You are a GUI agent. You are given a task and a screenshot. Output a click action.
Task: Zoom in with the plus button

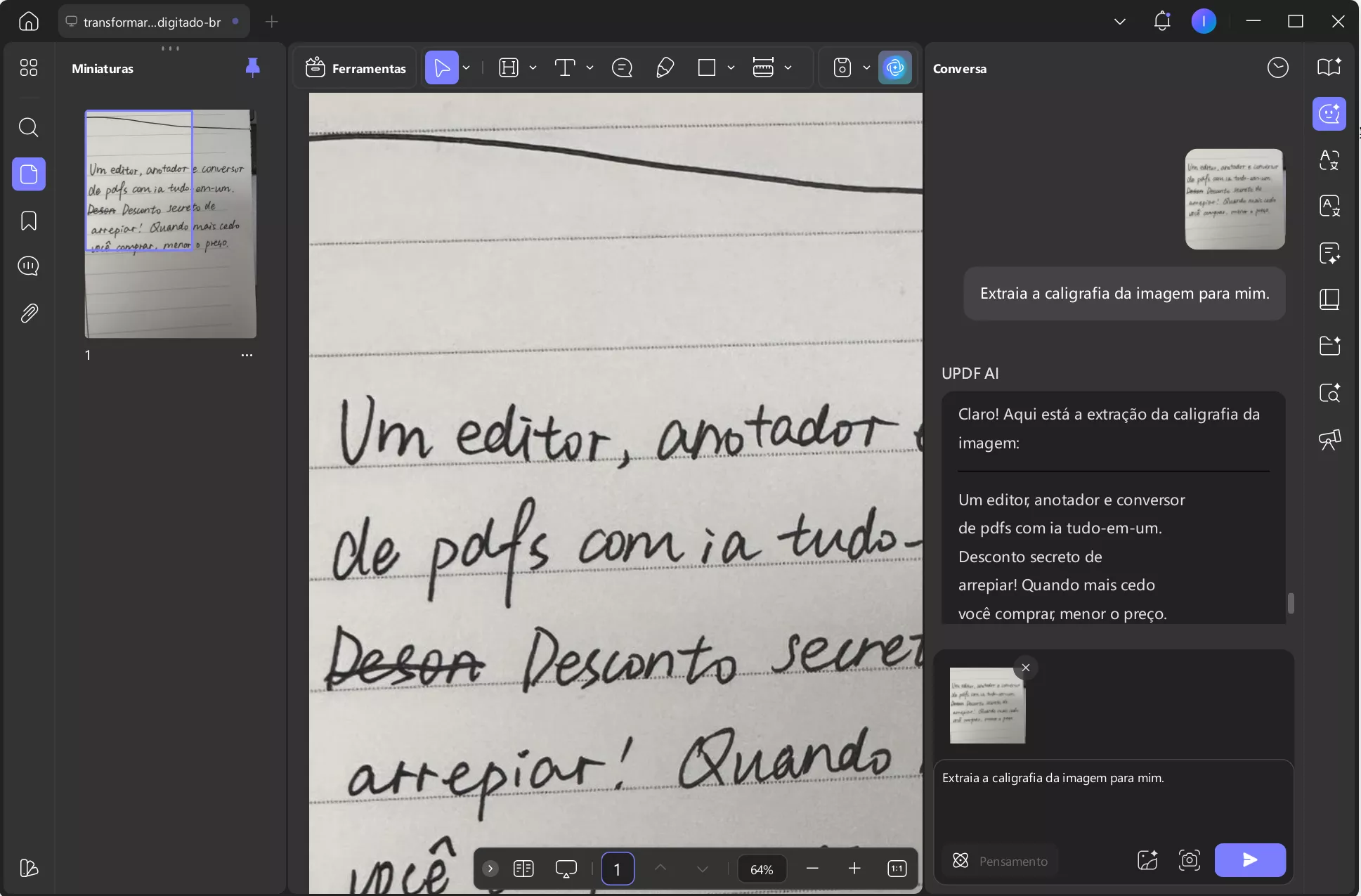(x=854, y=869)
